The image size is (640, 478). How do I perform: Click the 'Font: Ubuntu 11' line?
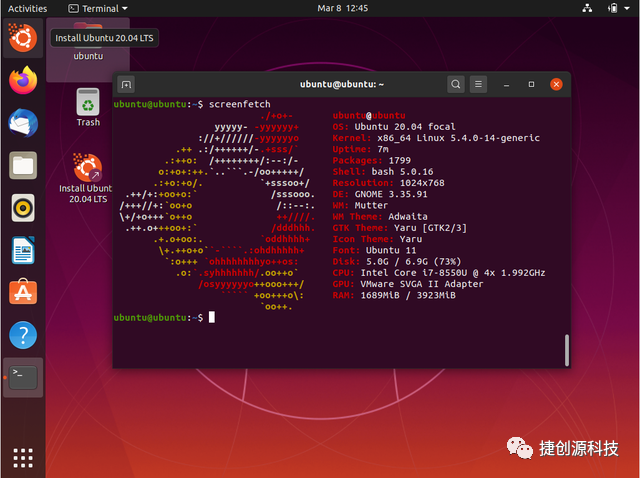(x=374, y=250)
